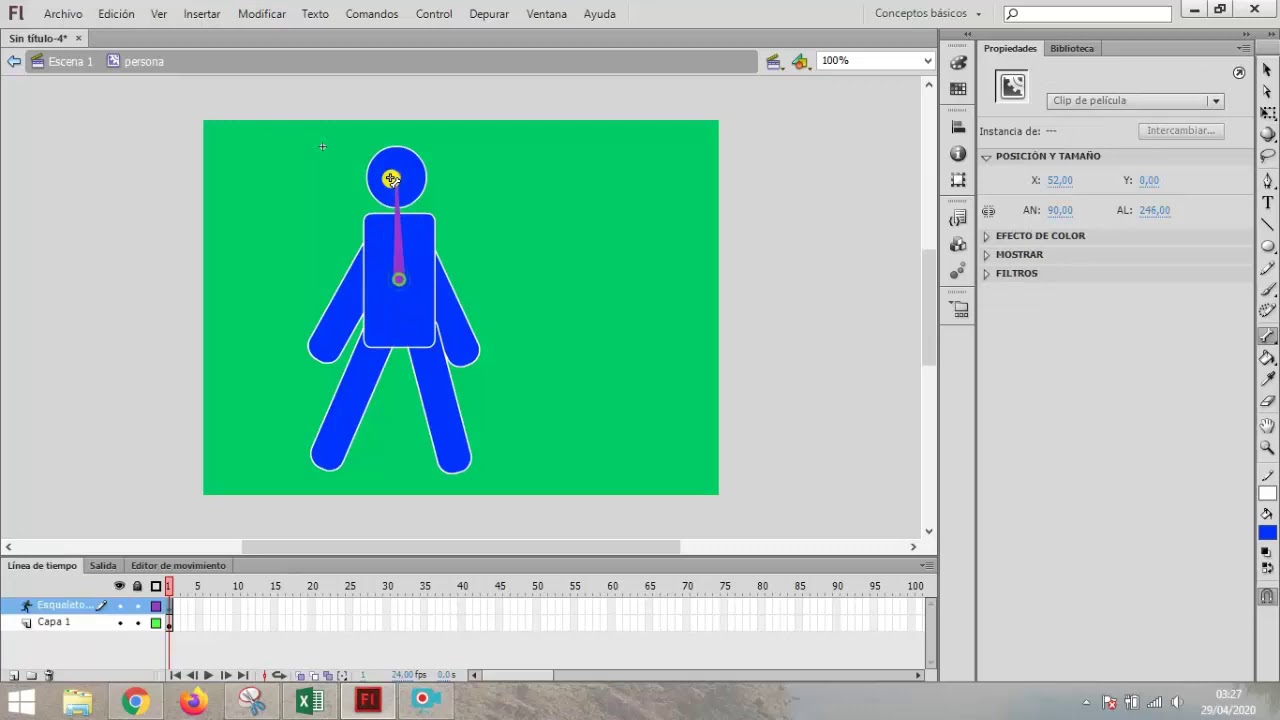Open the Archivo menu
Viewport: 1280px width, 720px height.
point(63,14)
